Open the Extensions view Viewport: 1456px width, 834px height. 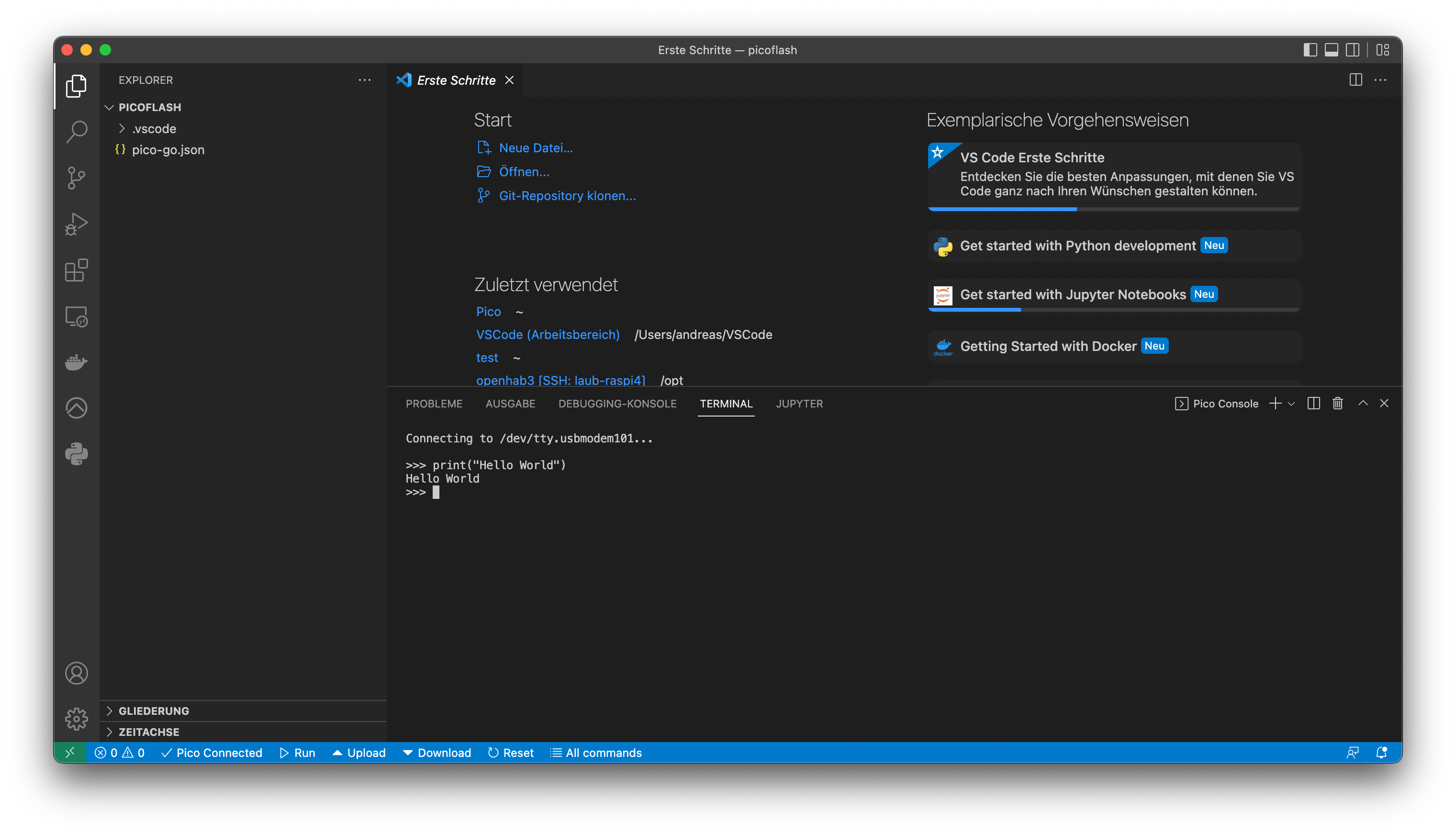tap(76, 270)
